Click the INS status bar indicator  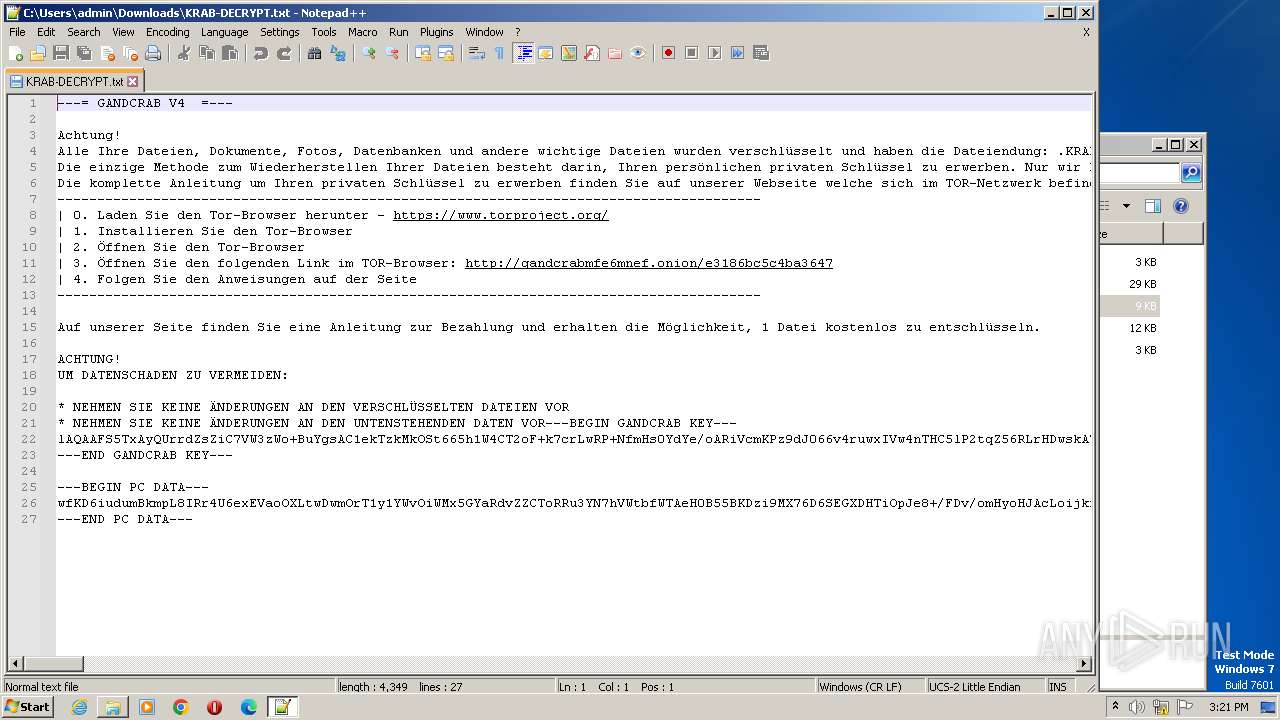point(1057,687)
